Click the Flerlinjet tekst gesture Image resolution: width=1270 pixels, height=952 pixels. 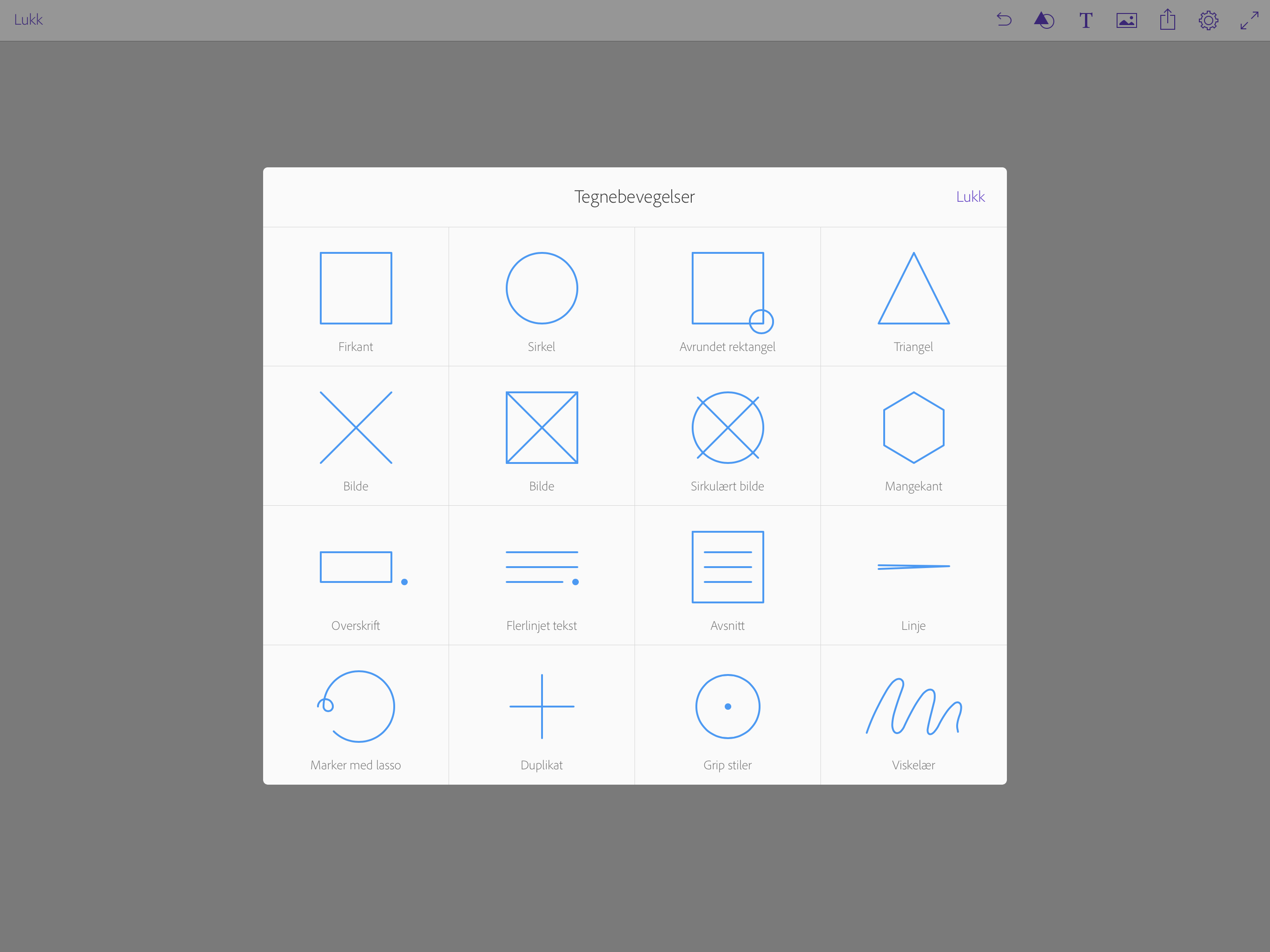pos(542,576)
